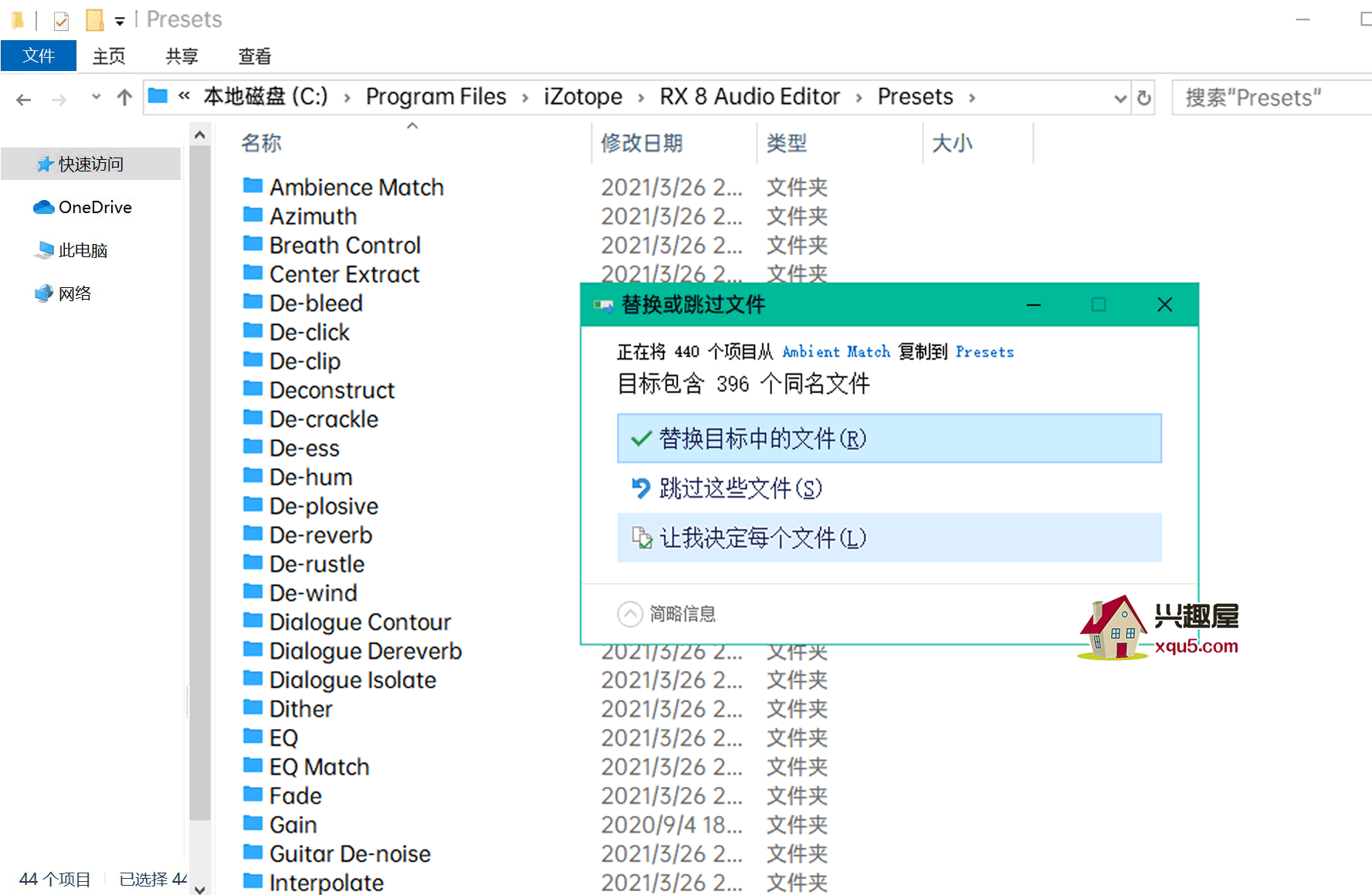Choose 让我决定每个文件(L) in the dialog
Screen dimensions: 1372x895
889,537
